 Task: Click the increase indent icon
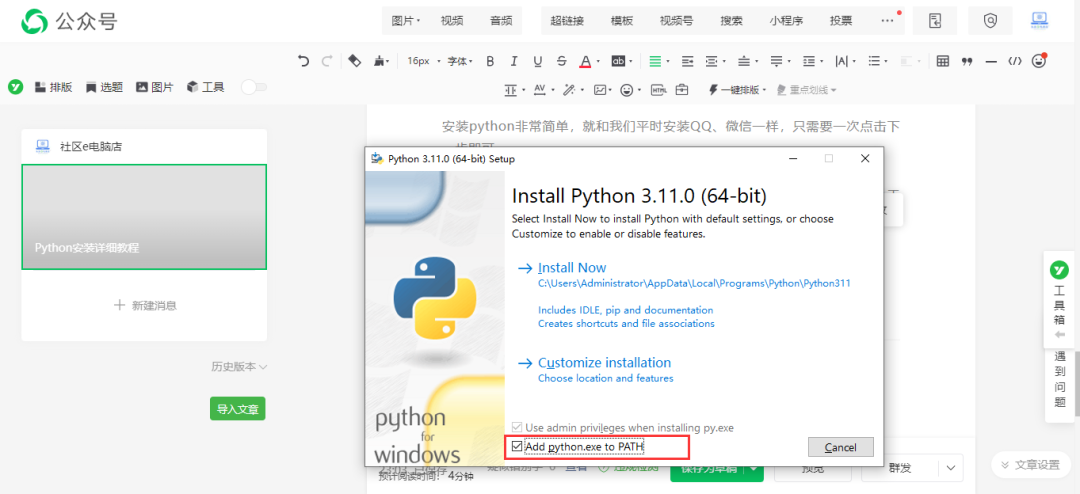click(x=687, y=61)
